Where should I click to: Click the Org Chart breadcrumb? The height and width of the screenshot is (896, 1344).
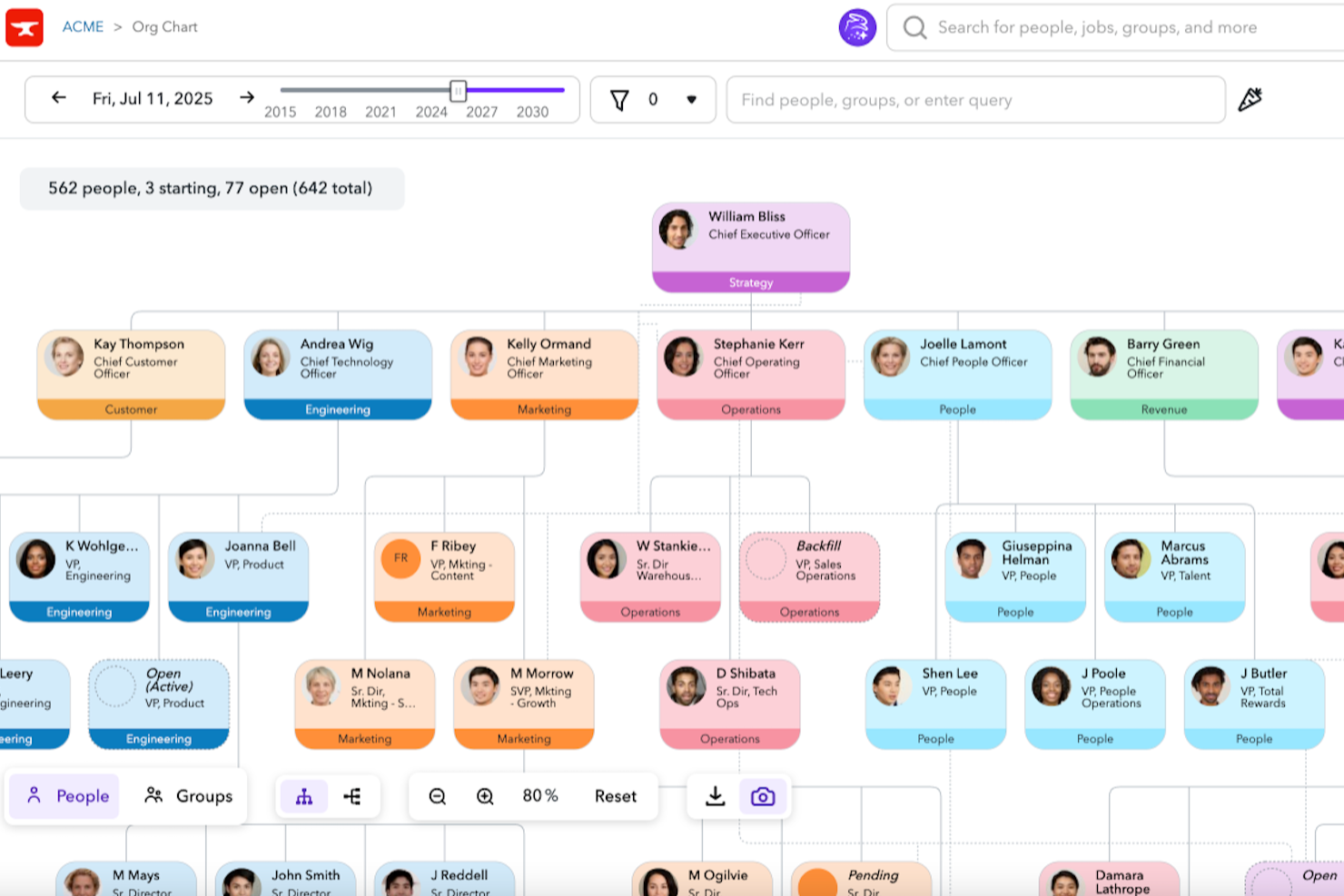coord(165,27)
